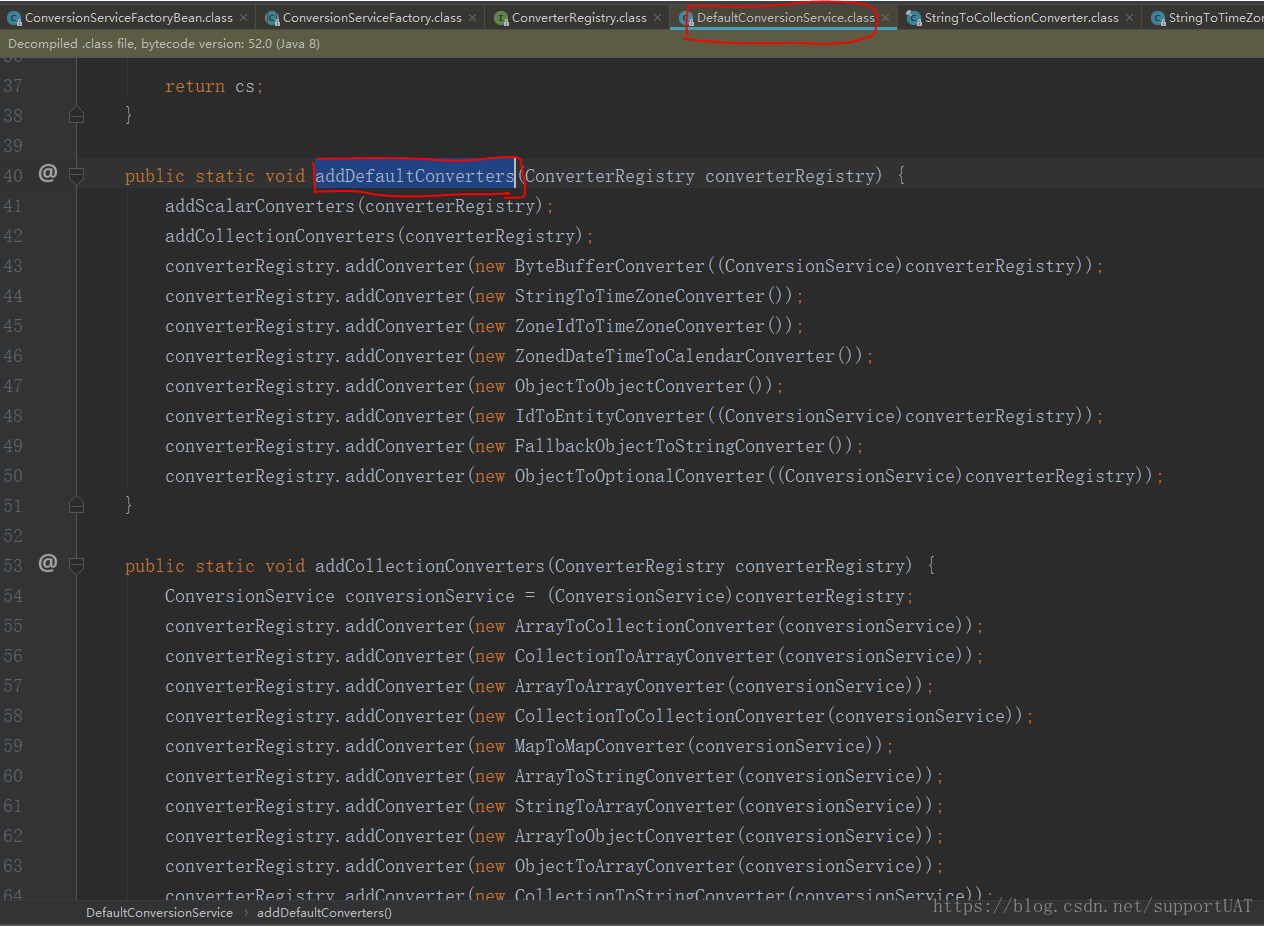
Task: Click ArrayToCollectionConverter on line 55
Action: coord(645,626)
